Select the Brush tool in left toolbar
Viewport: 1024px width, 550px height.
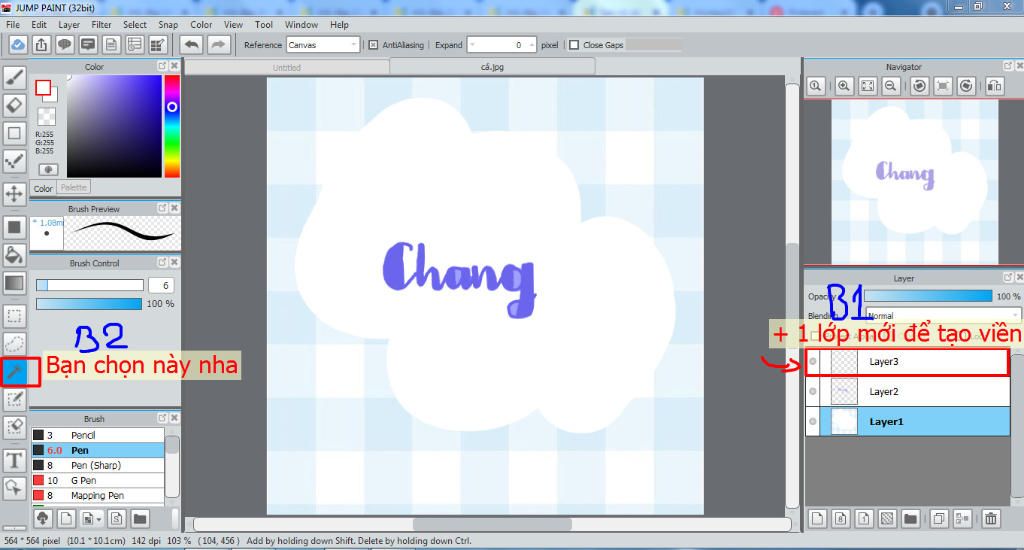[x=14, y=78]
